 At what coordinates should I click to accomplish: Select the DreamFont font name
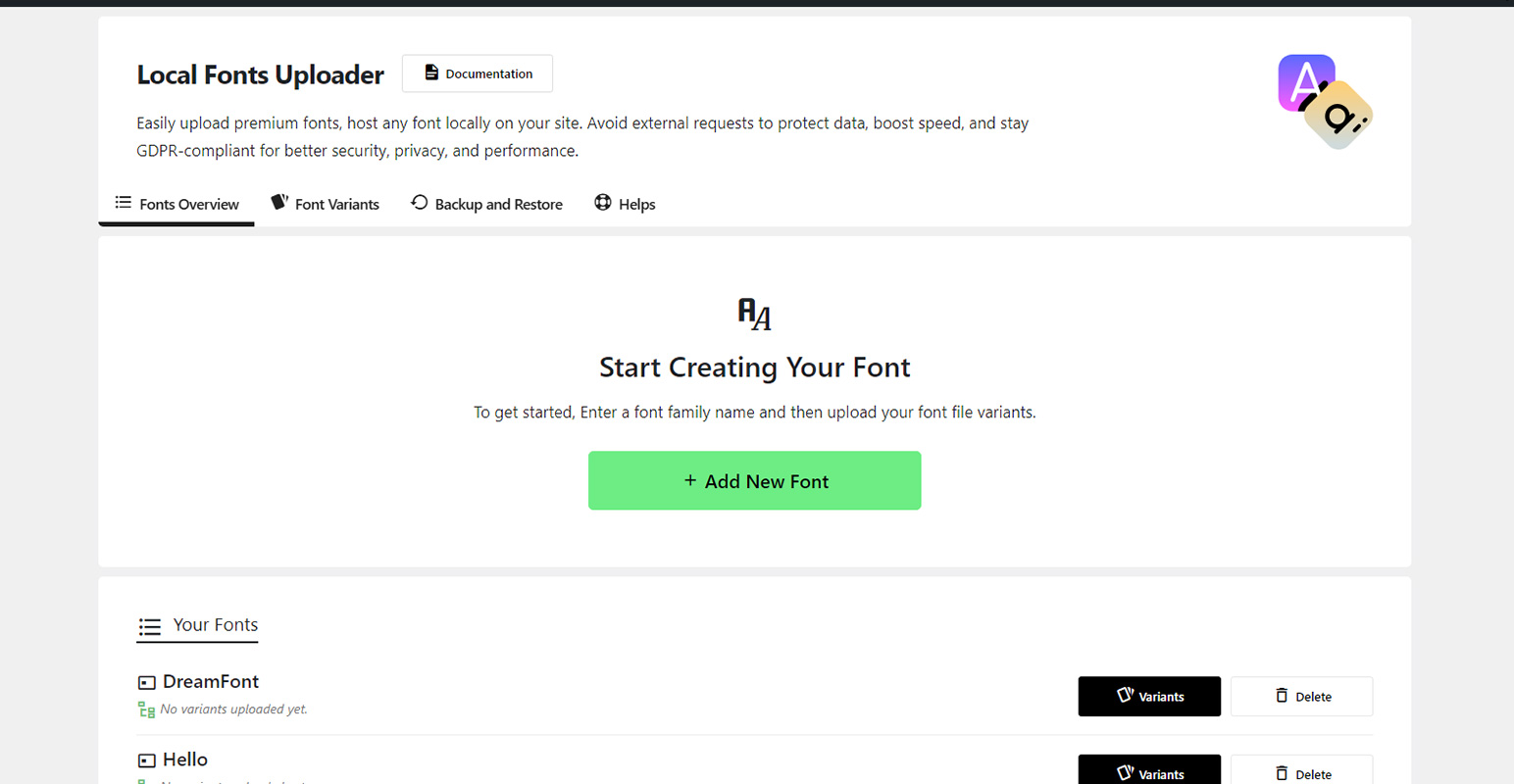pos(211,681)
